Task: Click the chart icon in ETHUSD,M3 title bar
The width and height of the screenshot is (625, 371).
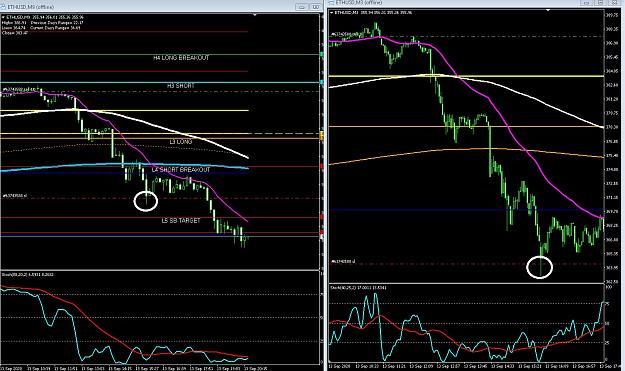Action: (332, 2)
